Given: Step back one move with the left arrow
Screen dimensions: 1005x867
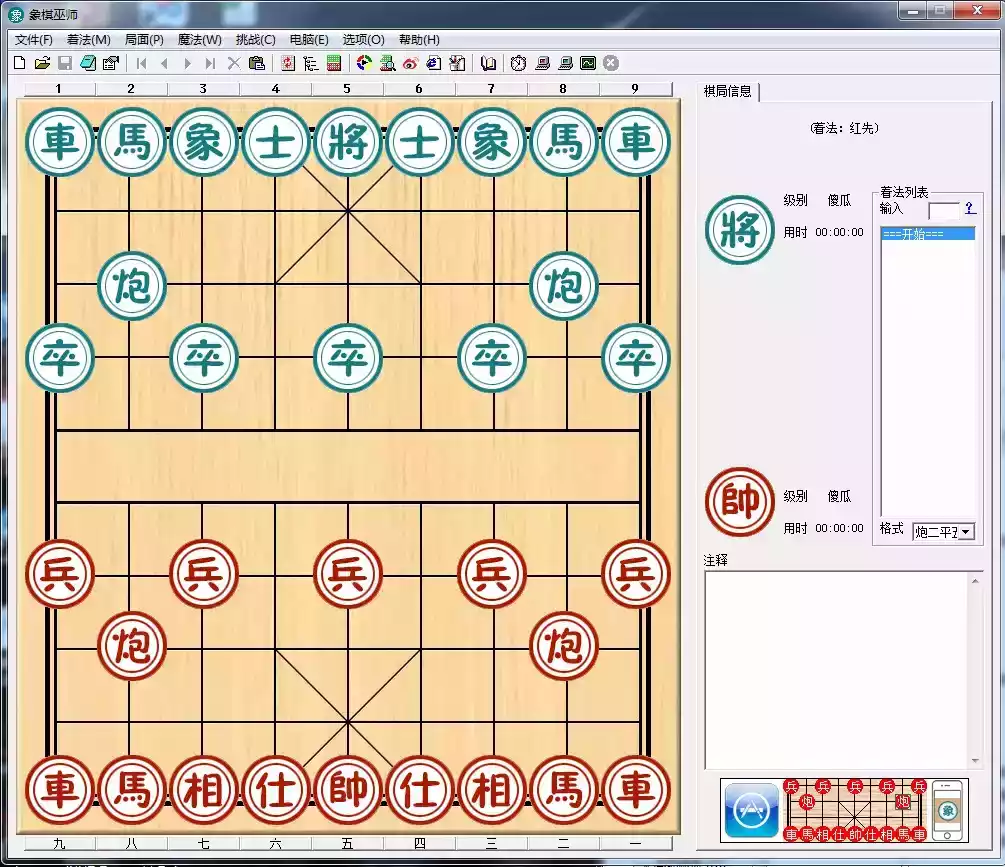Looking at the screenshot, I should [x=165, y=62].
